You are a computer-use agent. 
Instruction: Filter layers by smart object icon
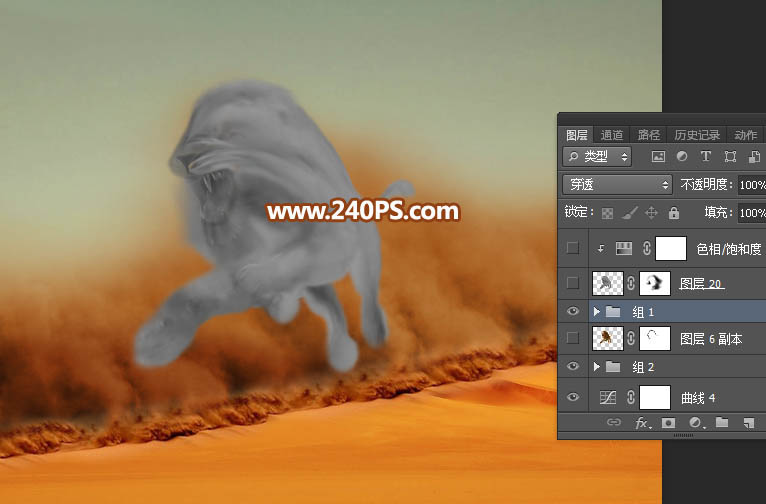pyautogui.click(x=754, y=156)
